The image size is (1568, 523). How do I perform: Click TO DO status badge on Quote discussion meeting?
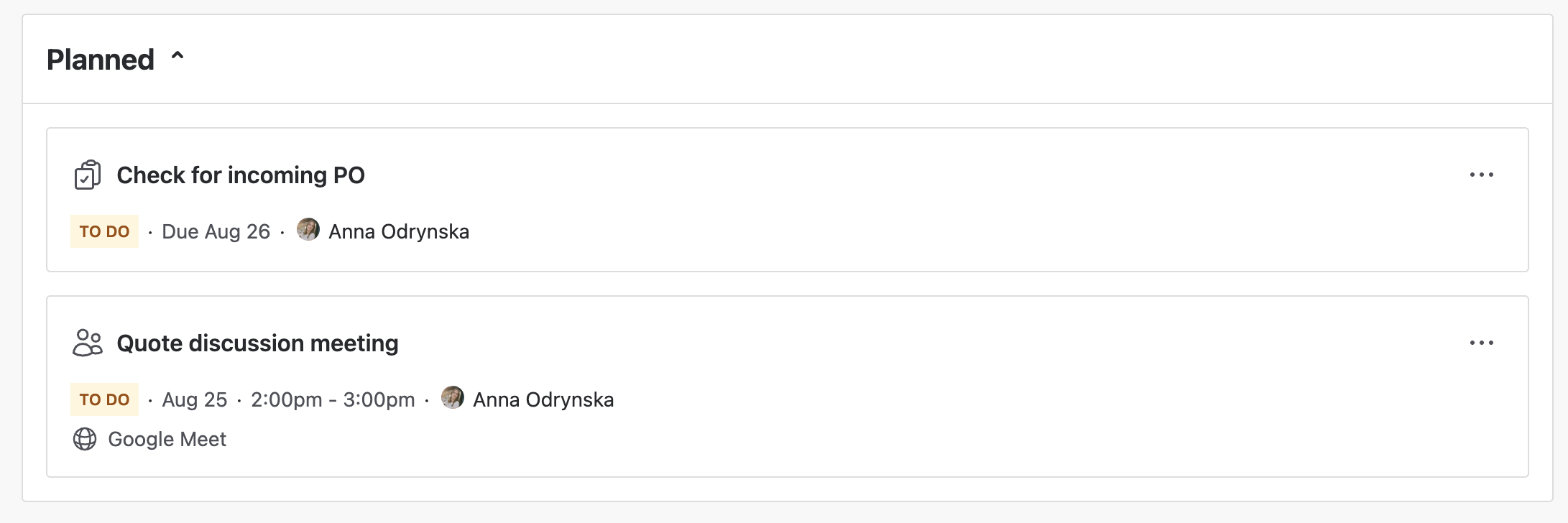pos(104,399)
